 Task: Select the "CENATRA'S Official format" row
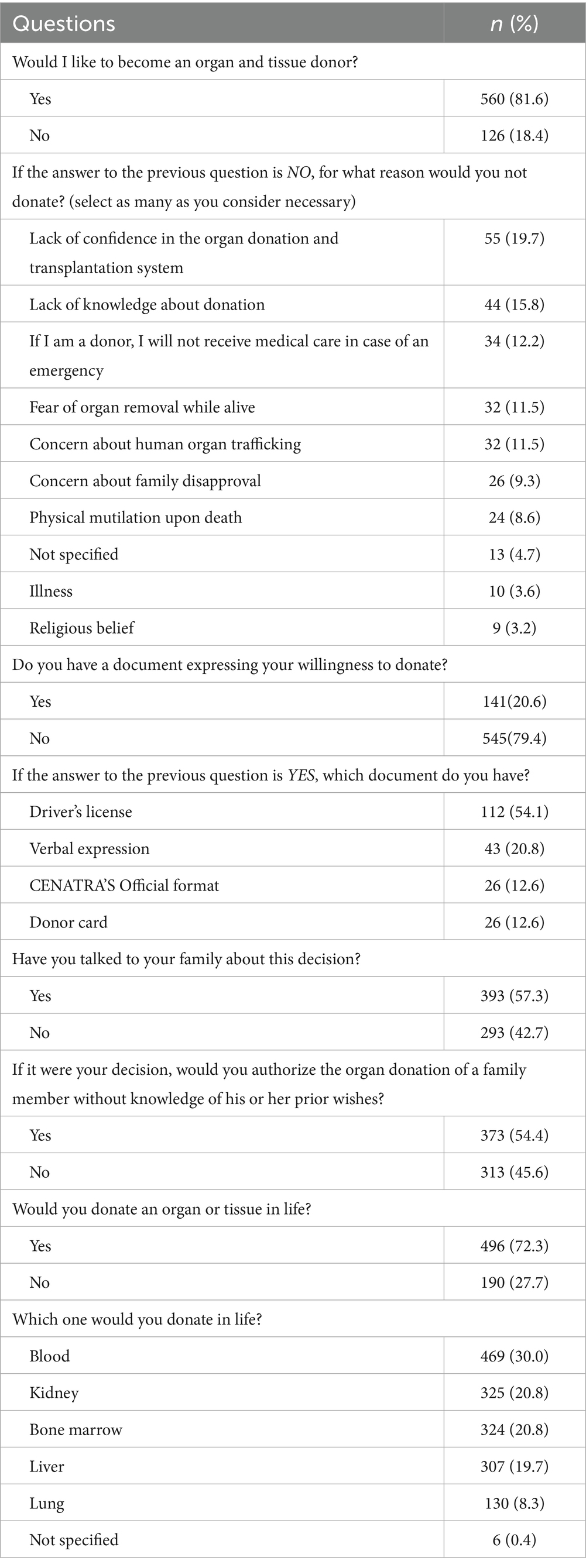coord(124,885)
